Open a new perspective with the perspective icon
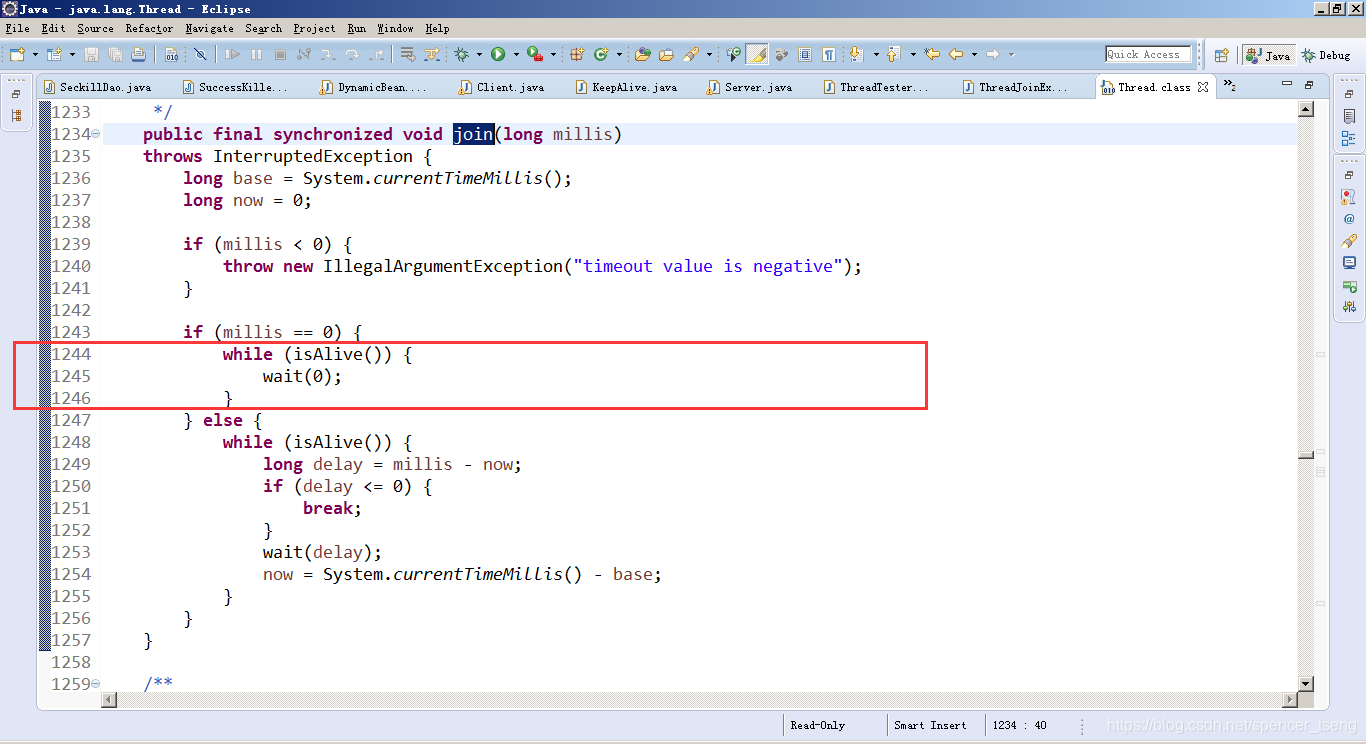1366x744 pixels. (x=1222, y=55)
